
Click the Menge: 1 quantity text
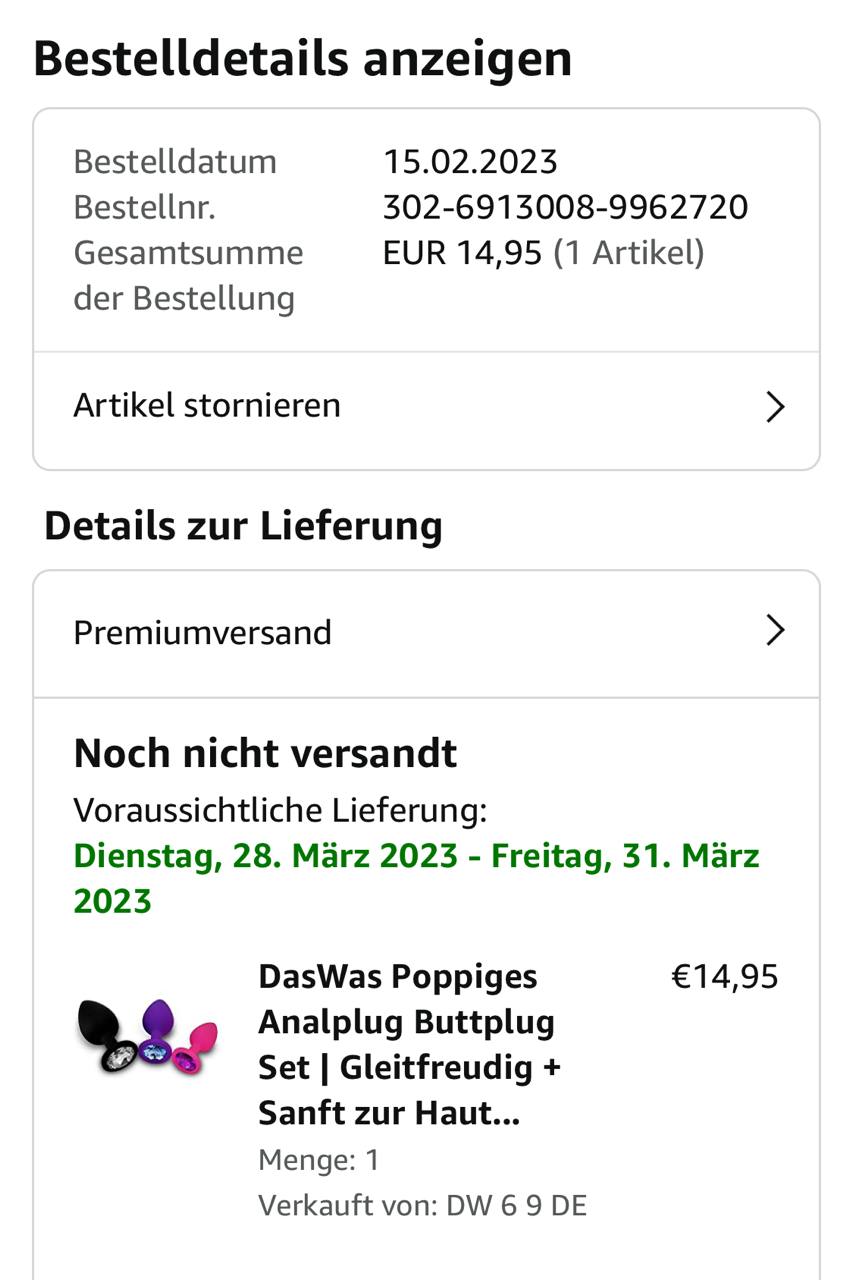[x=319, y=1160]
